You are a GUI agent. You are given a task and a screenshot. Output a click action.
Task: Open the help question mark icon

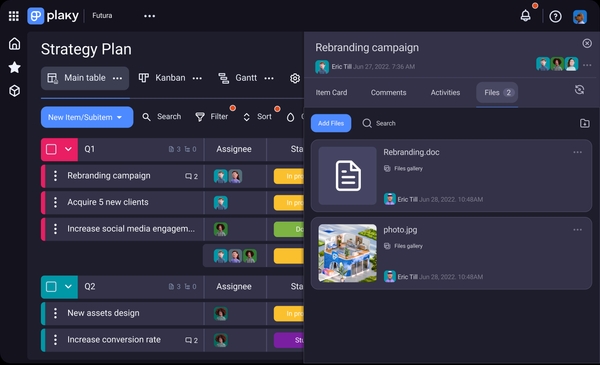(555, 16)
